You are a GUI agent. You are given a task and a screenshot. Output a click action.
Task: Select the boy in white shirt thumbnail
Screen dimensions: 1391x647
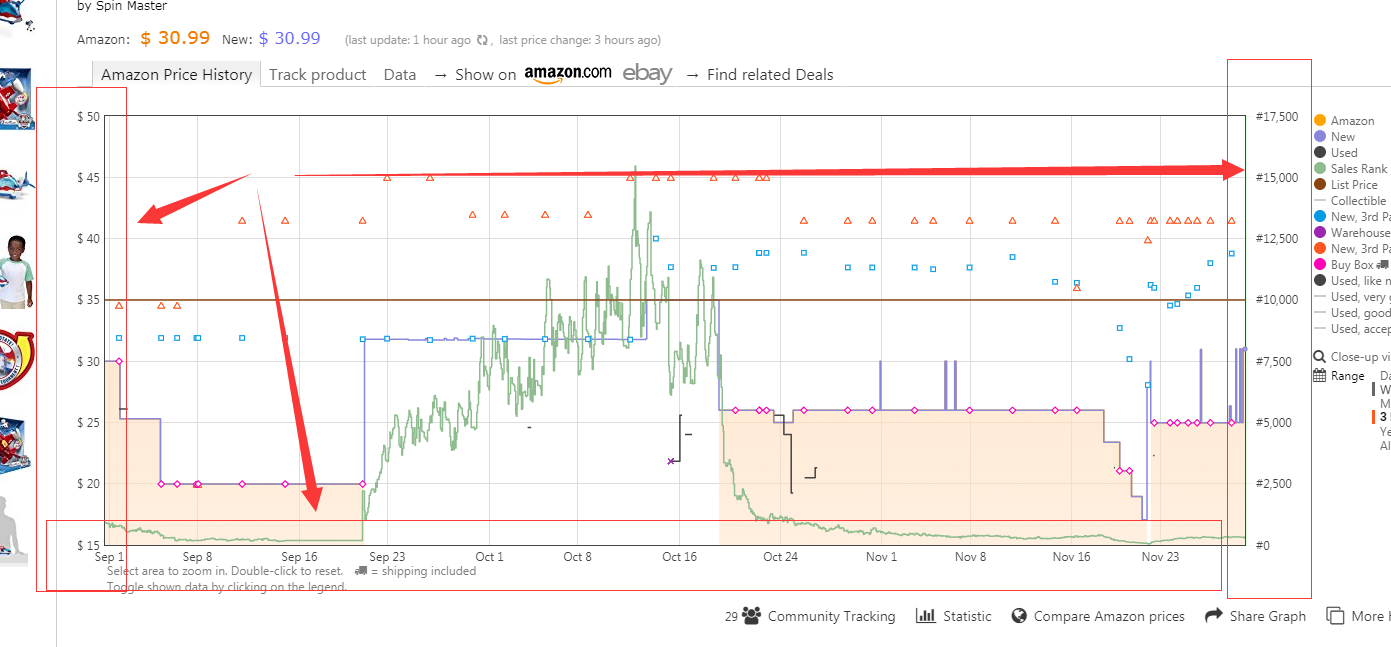[x=17, y=272]
